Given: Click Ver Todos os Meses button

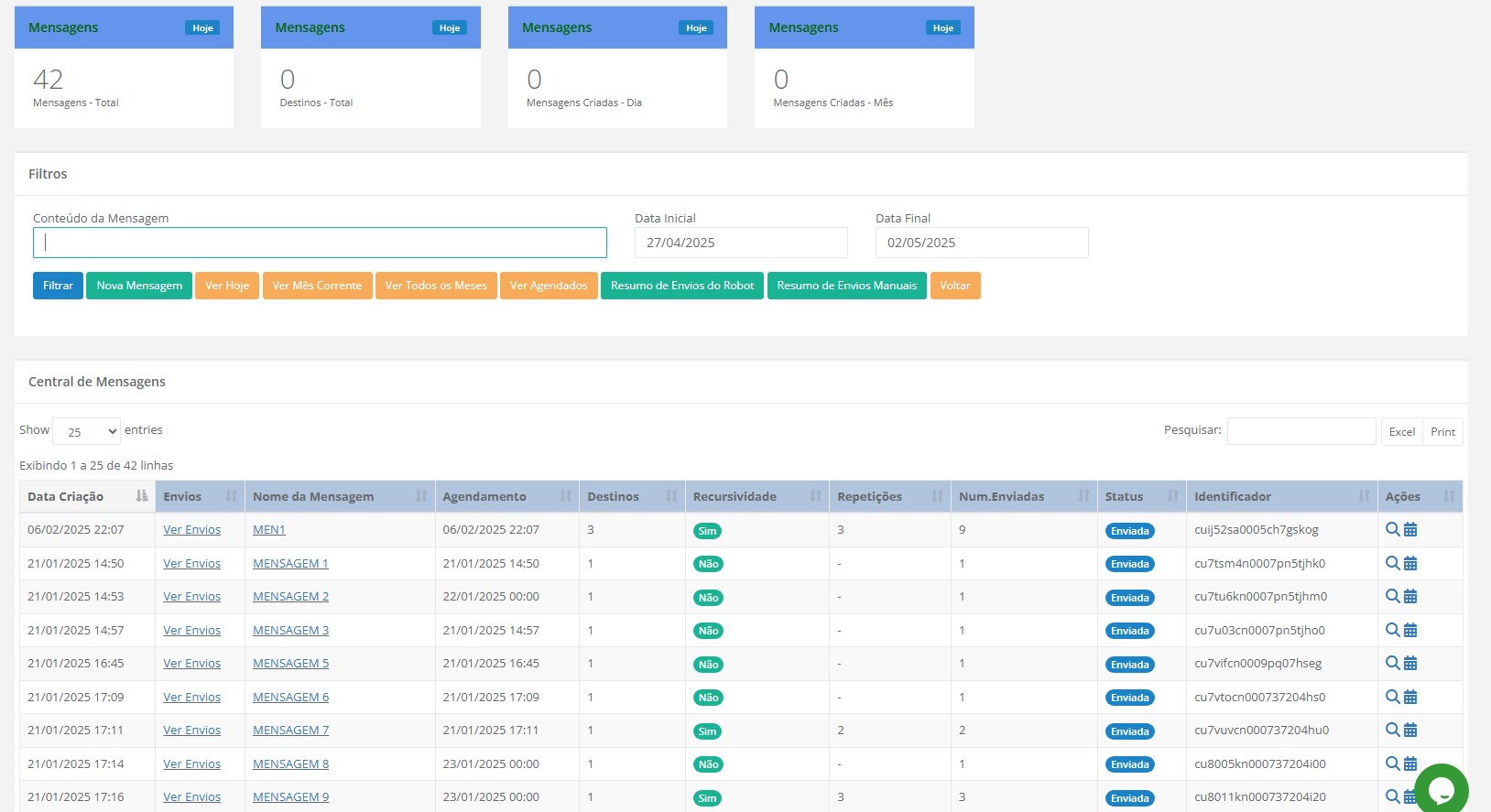Looking at the screenshot, I should pyautogui.click(x=436, y=286).
